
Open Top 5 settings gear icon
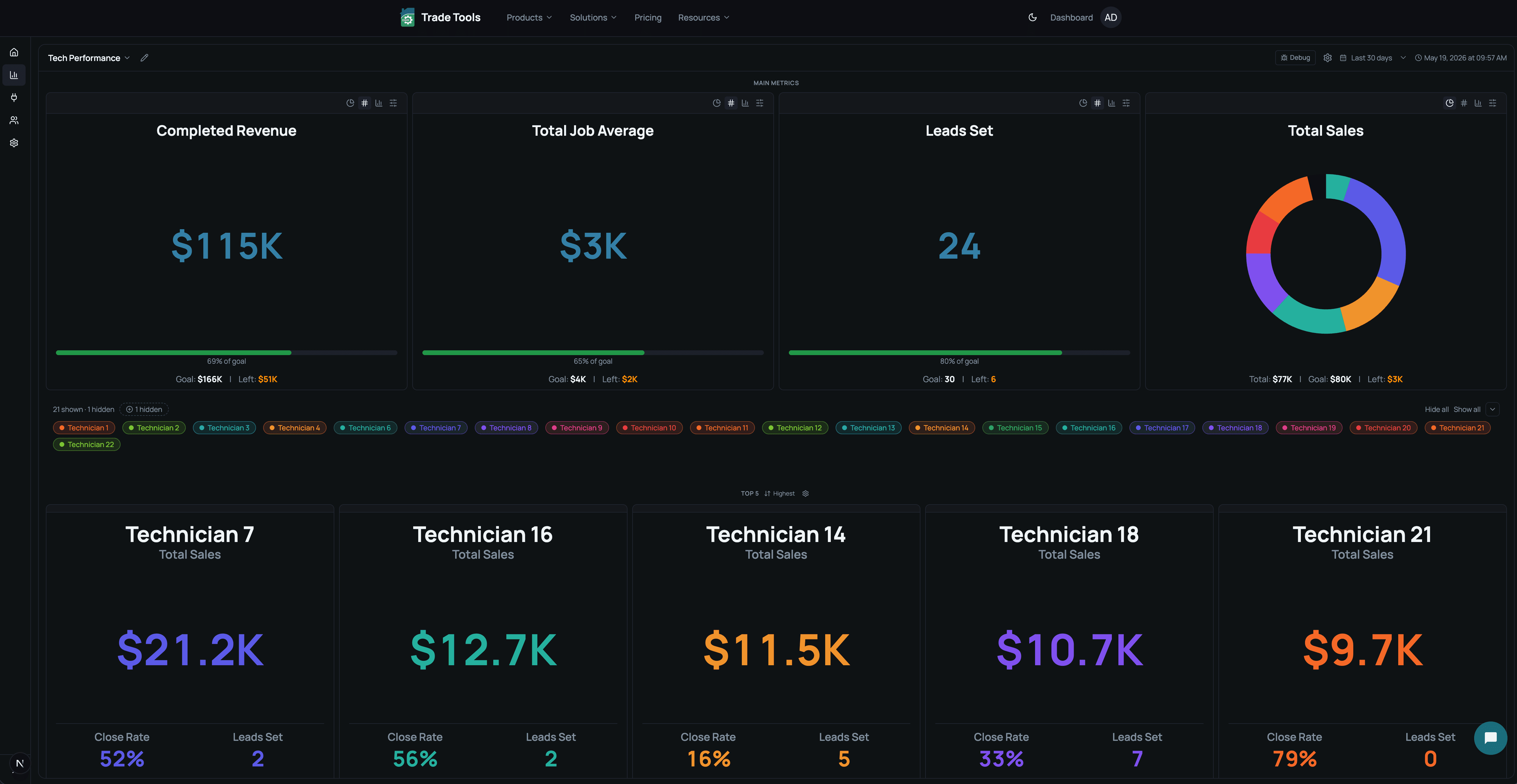coord(806,493)
